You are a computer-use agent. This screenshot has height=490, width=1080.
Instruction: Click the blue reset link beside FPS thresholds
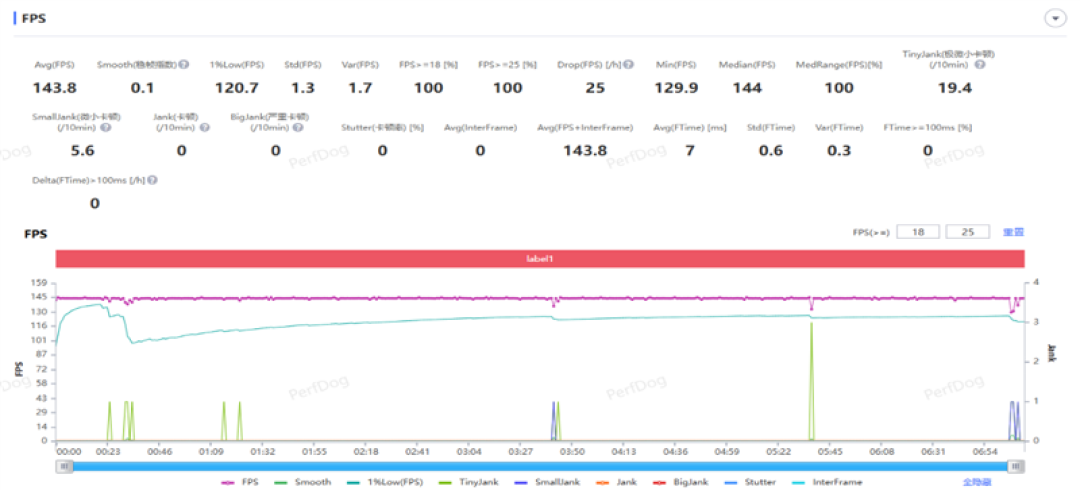tap(1012, 232)
